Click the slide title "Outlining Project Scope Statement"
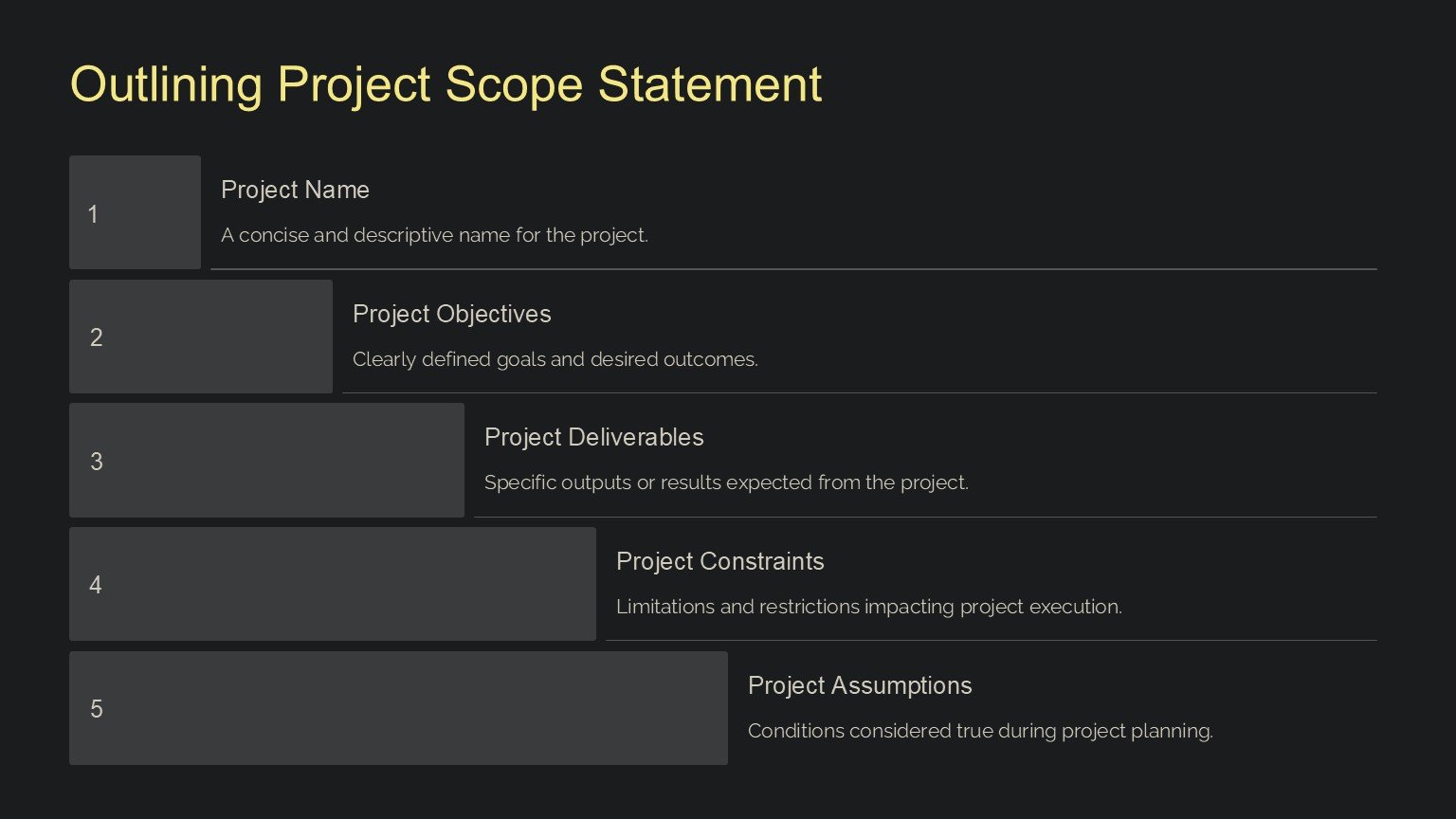1456x819 pixels. [446, 84]
